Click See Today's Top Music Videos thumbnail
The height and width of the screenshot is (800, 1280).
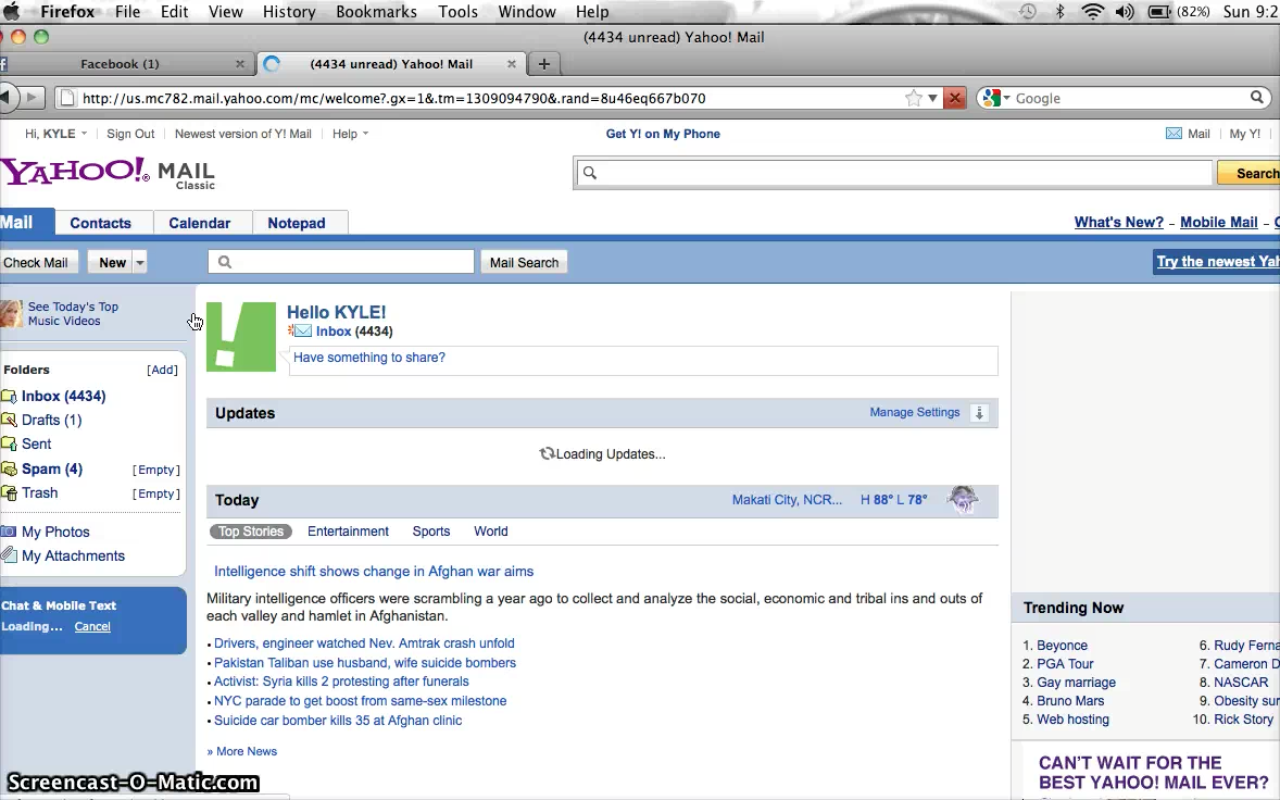[11, 314]
